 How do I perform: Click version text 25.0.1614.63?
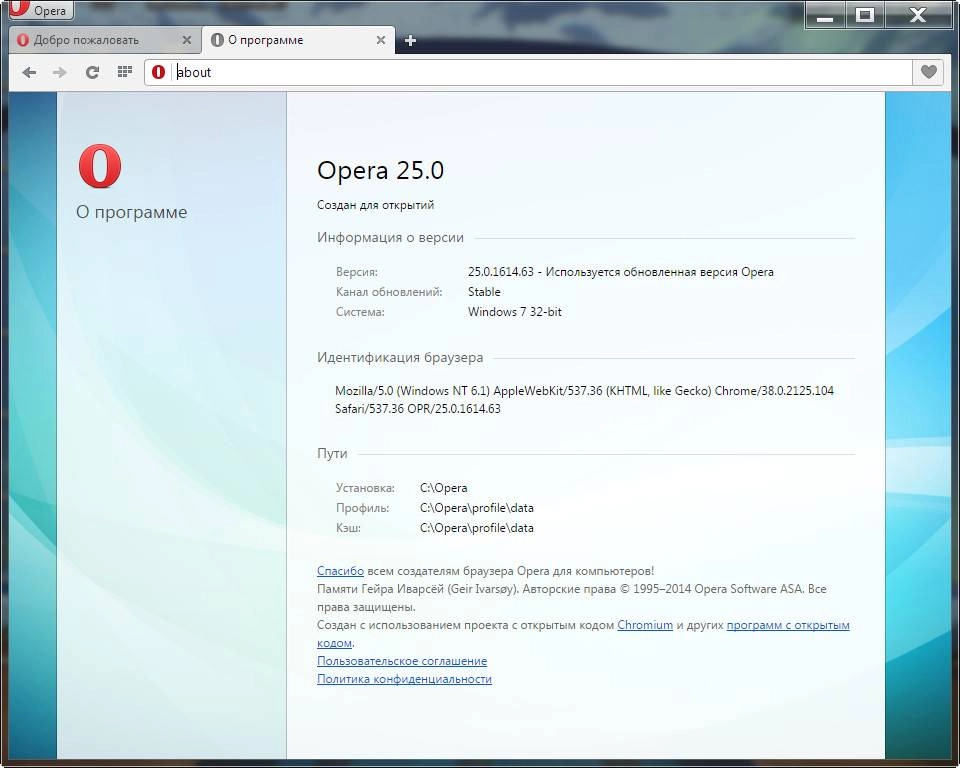pyautogui.click(x=501, y=272)
